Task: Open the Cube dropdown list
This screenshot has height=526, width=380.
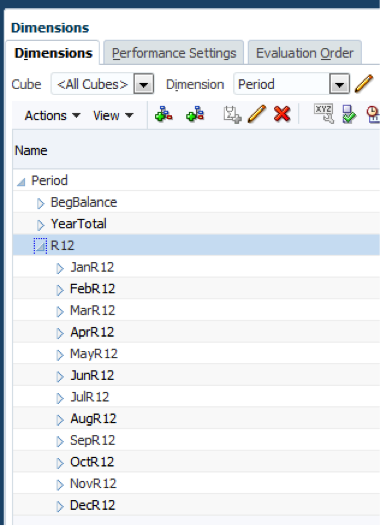Action: tap(144, 84)
